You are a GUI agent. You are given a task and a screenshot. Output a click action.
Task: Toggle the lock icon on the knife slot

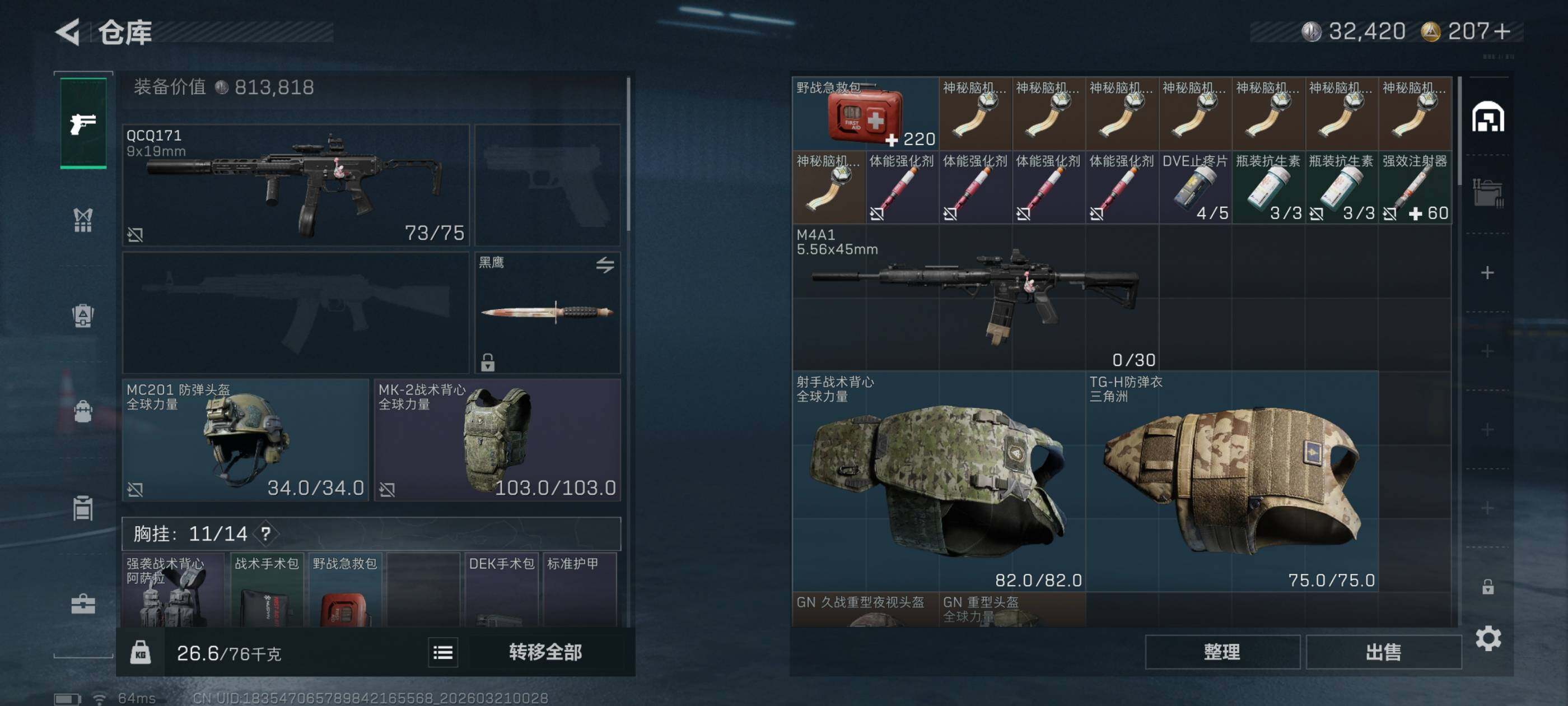point(488,363)
